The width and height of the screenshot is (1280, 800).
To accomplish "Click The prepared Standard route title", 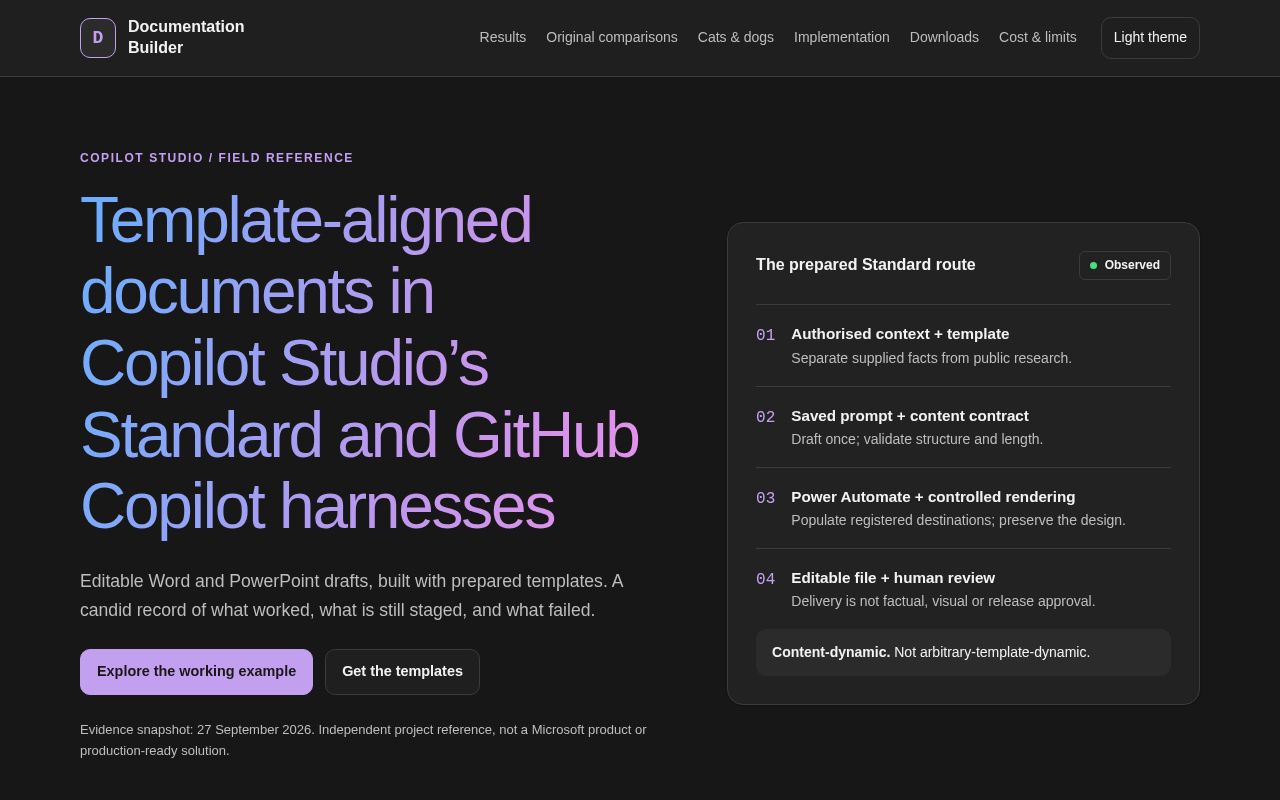I will click(866, 265).
